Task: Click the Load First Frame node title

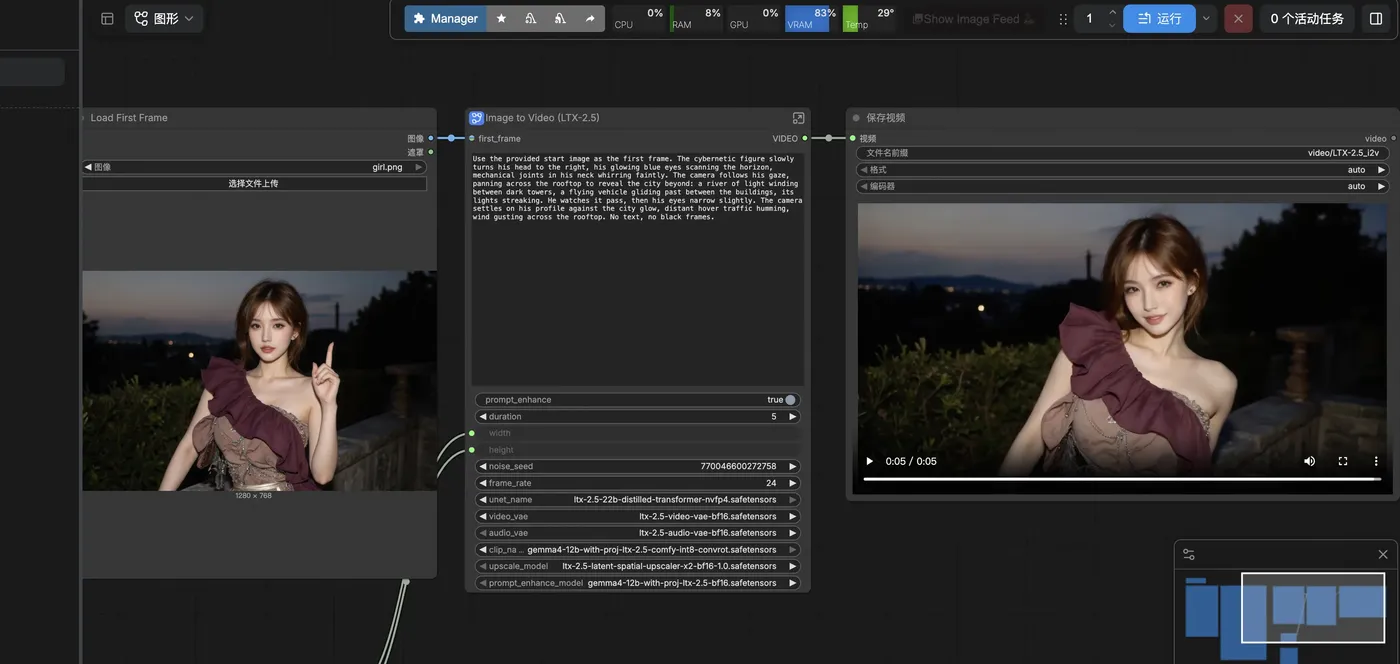Action: click(129, 118)
